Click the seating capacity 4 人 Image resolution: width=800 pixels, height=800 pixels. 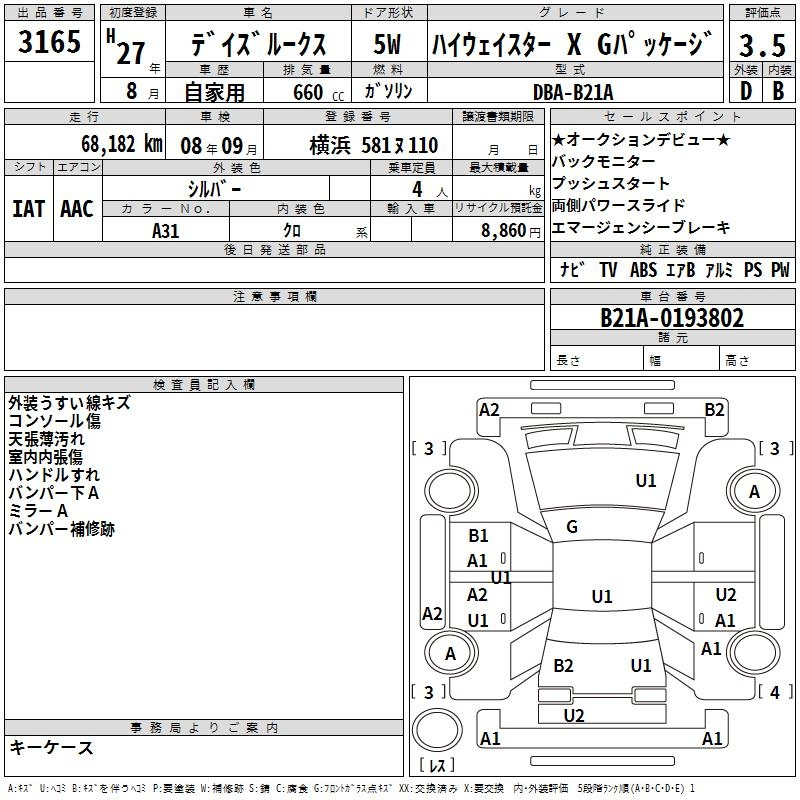(x=430, y=190)
